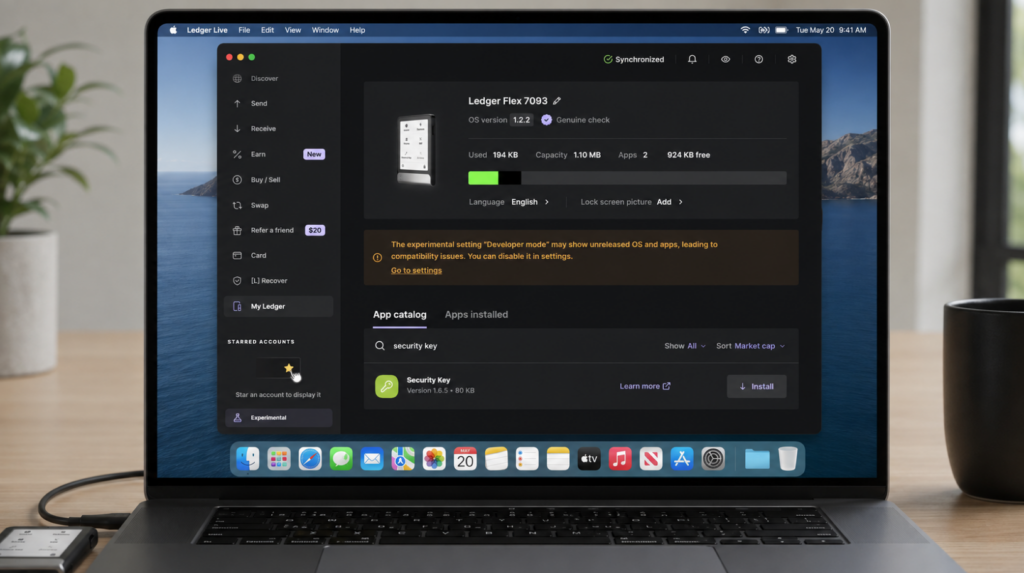Viewport: 1024px width, 573px height.
Task: Open the help question mark icon
Action: pos(758,59)
